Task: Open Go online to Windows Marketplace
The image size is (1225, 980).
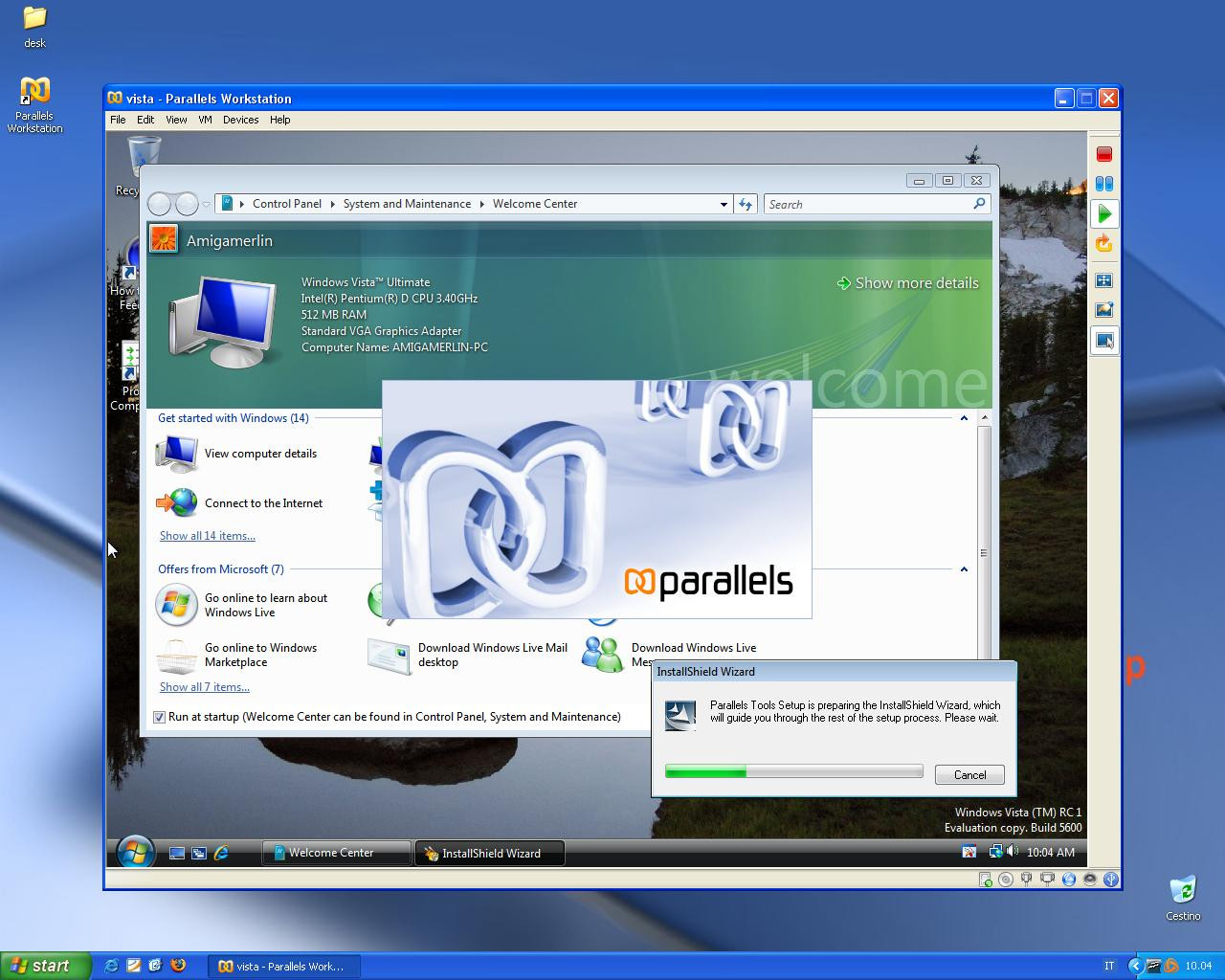Action: (x=237, y=655)
